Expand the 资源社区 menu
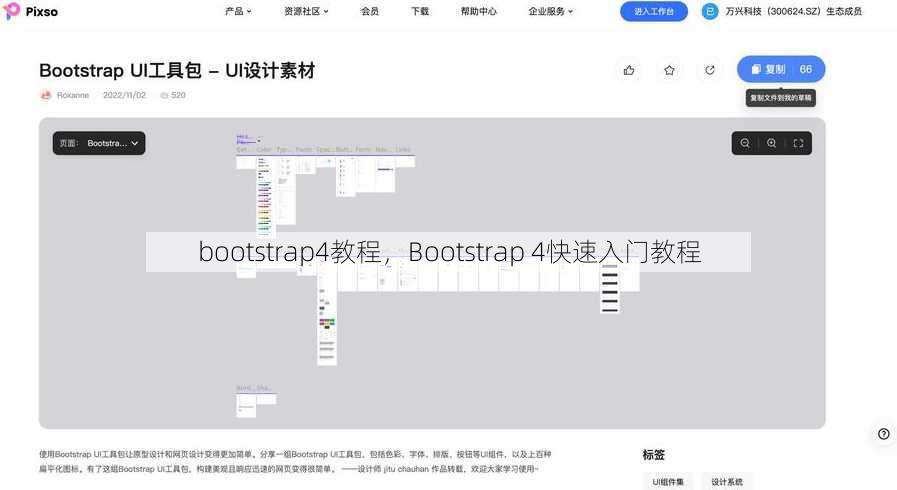 point(306,11)
